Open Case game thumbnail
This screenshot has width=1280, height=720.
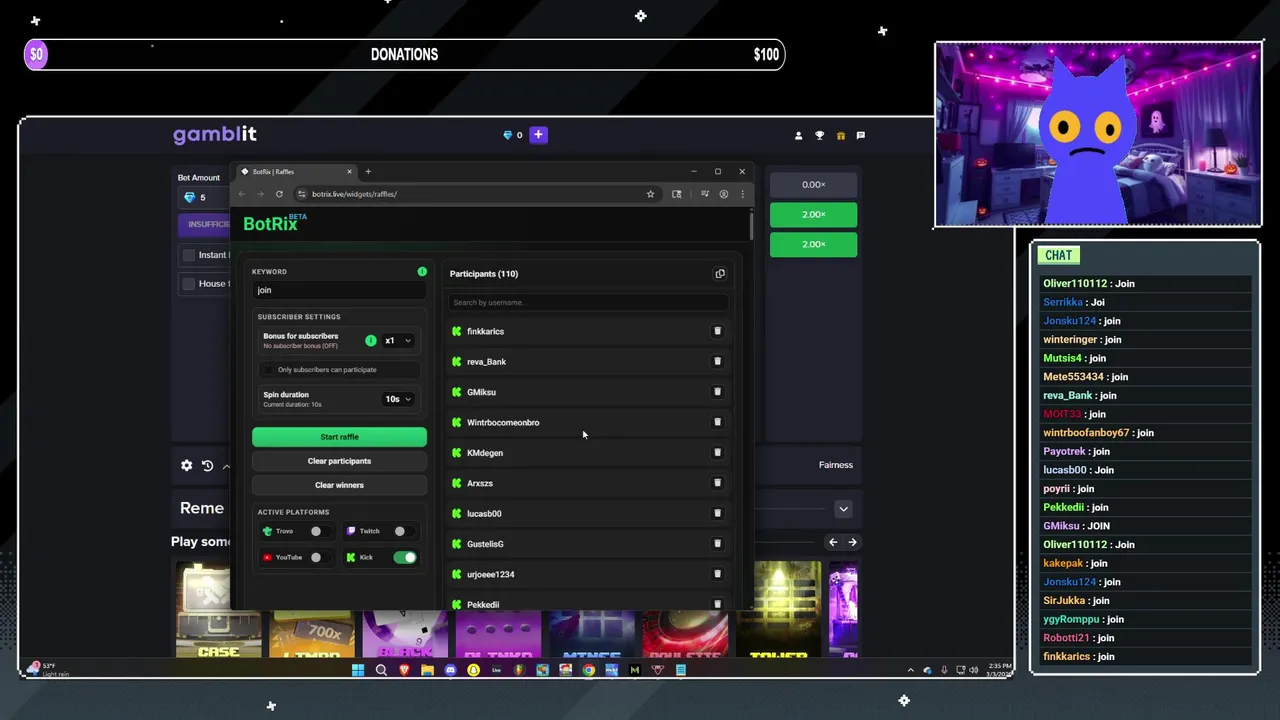click(218, 610)
